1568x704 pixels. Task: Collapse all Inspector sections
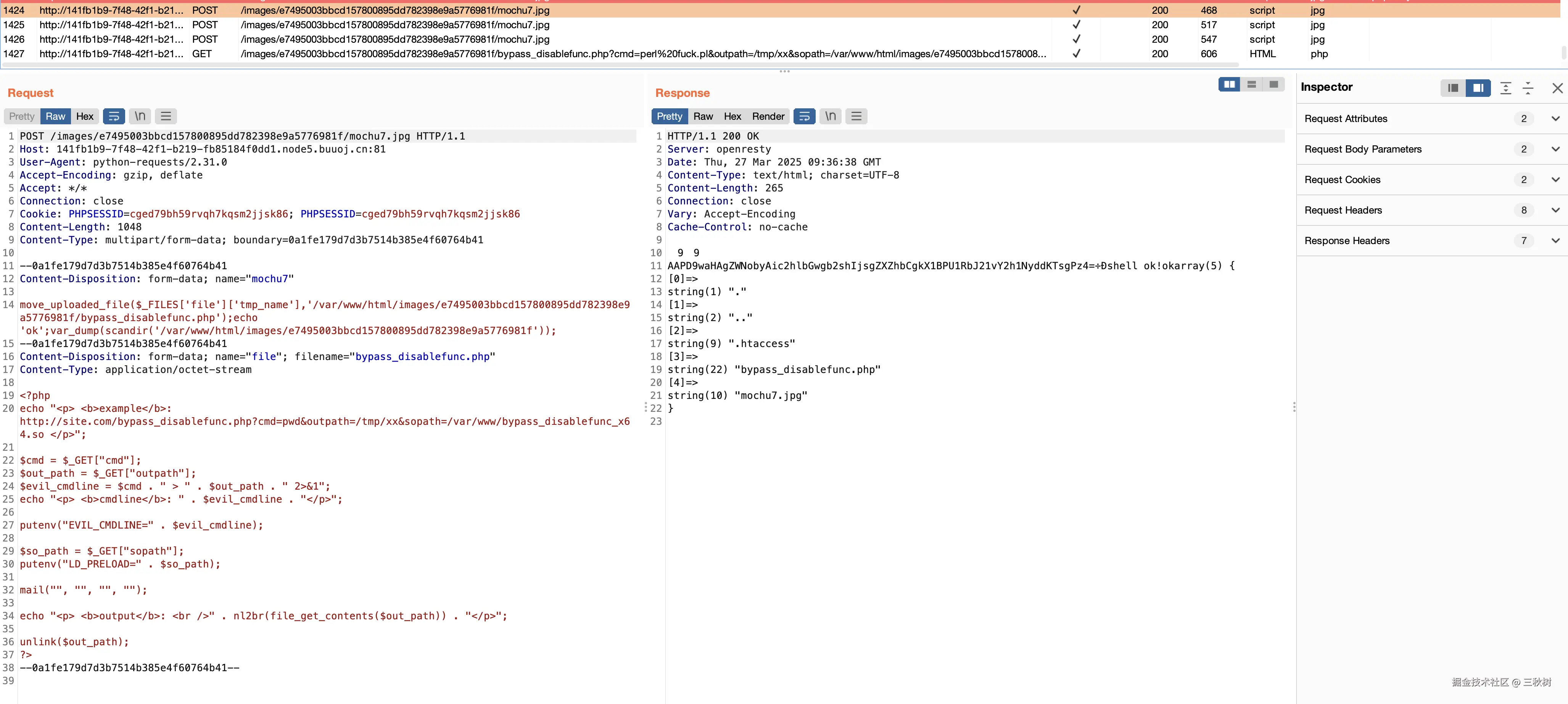[x=1527, y=88]
